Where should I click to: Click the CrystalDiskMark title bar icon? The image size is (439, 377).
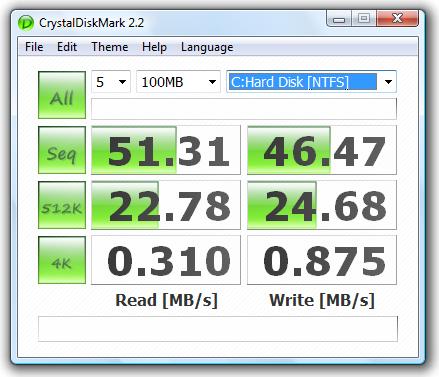click(x=26, y=23)
